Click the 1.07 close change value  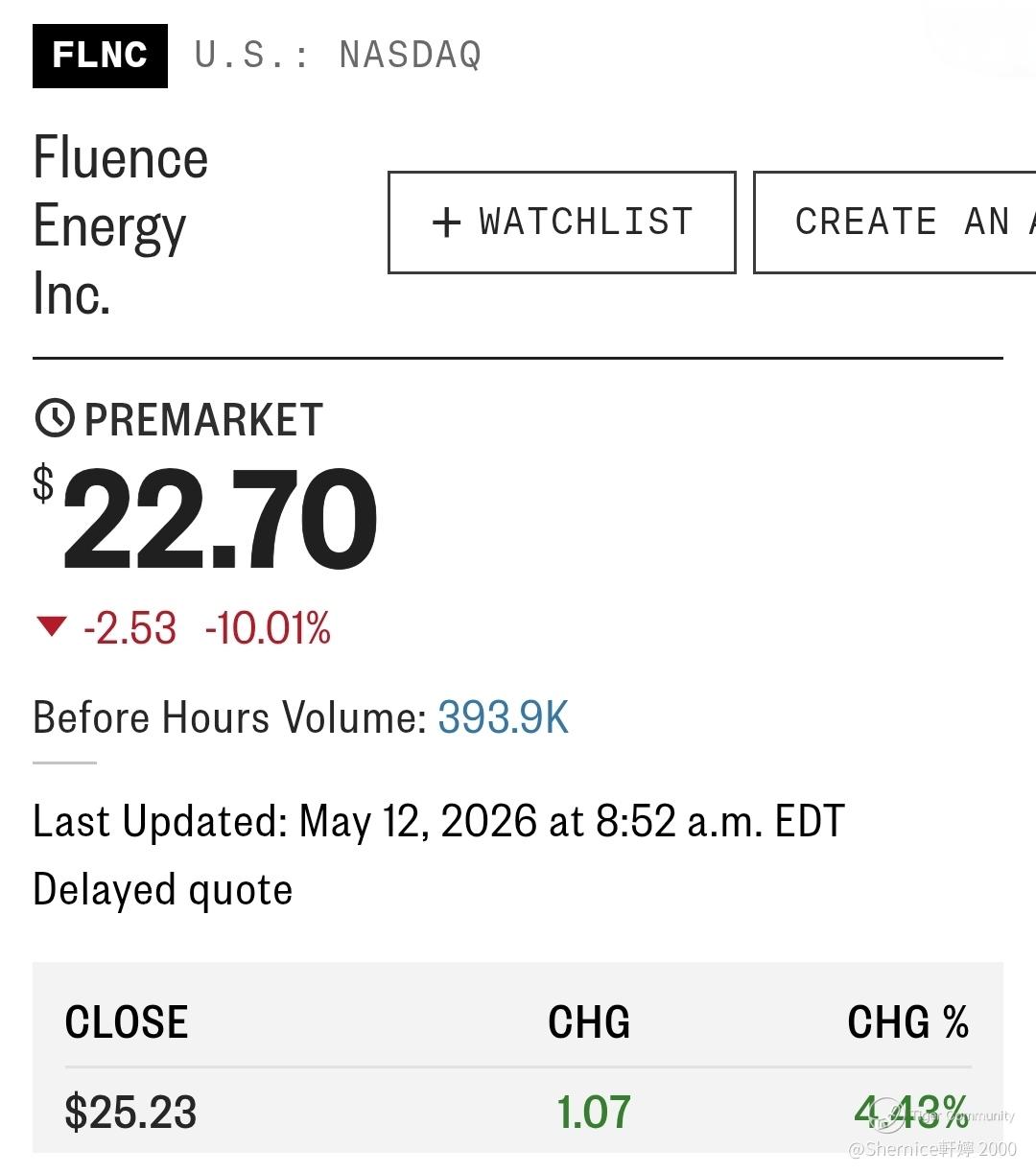[x=594, y=1113]
